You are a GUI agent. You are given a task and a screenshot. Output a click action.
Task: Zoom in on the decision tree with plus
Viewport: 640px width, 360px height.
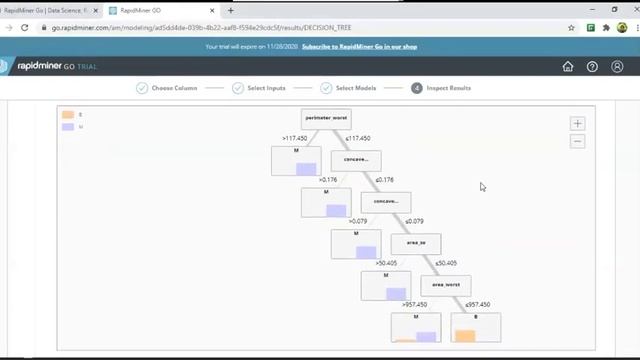coord(577,123)
